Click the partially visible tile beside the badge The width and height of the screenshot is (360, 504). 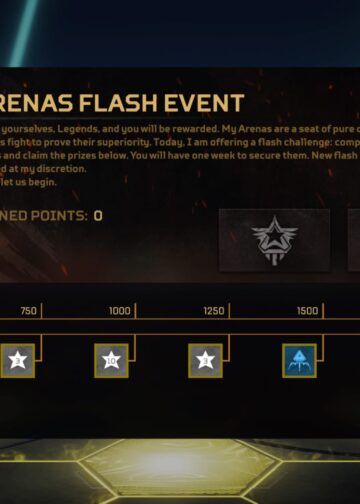click(x=354, y=240)
